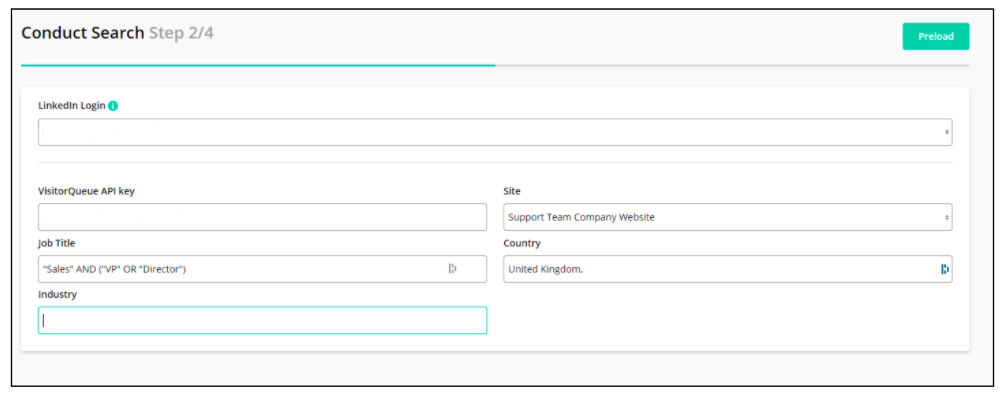The height and width of the screenshot is (400, 1004).
Task: Open the LinkedIn Login dropdown field
Action: coord(495,132)
